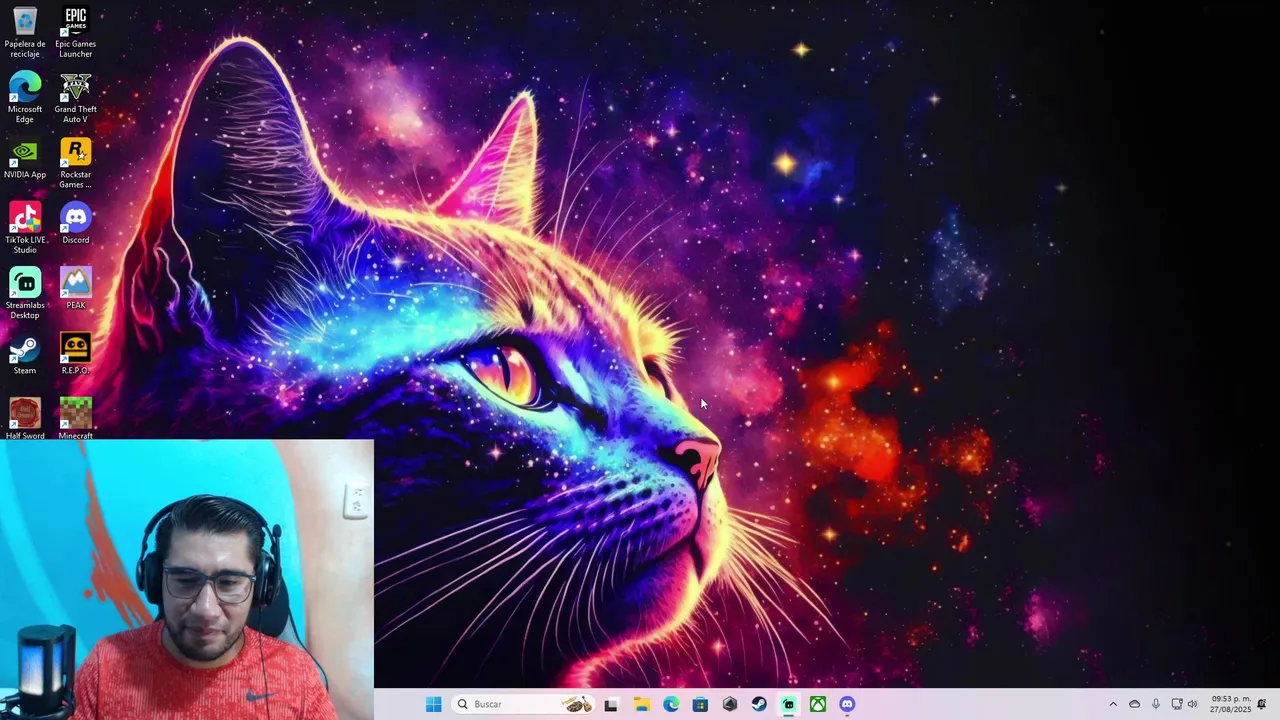Viewport: 1280px width, 720px height.
Task: Click the search highlights image in Buscar box
Action: (577, 704)
